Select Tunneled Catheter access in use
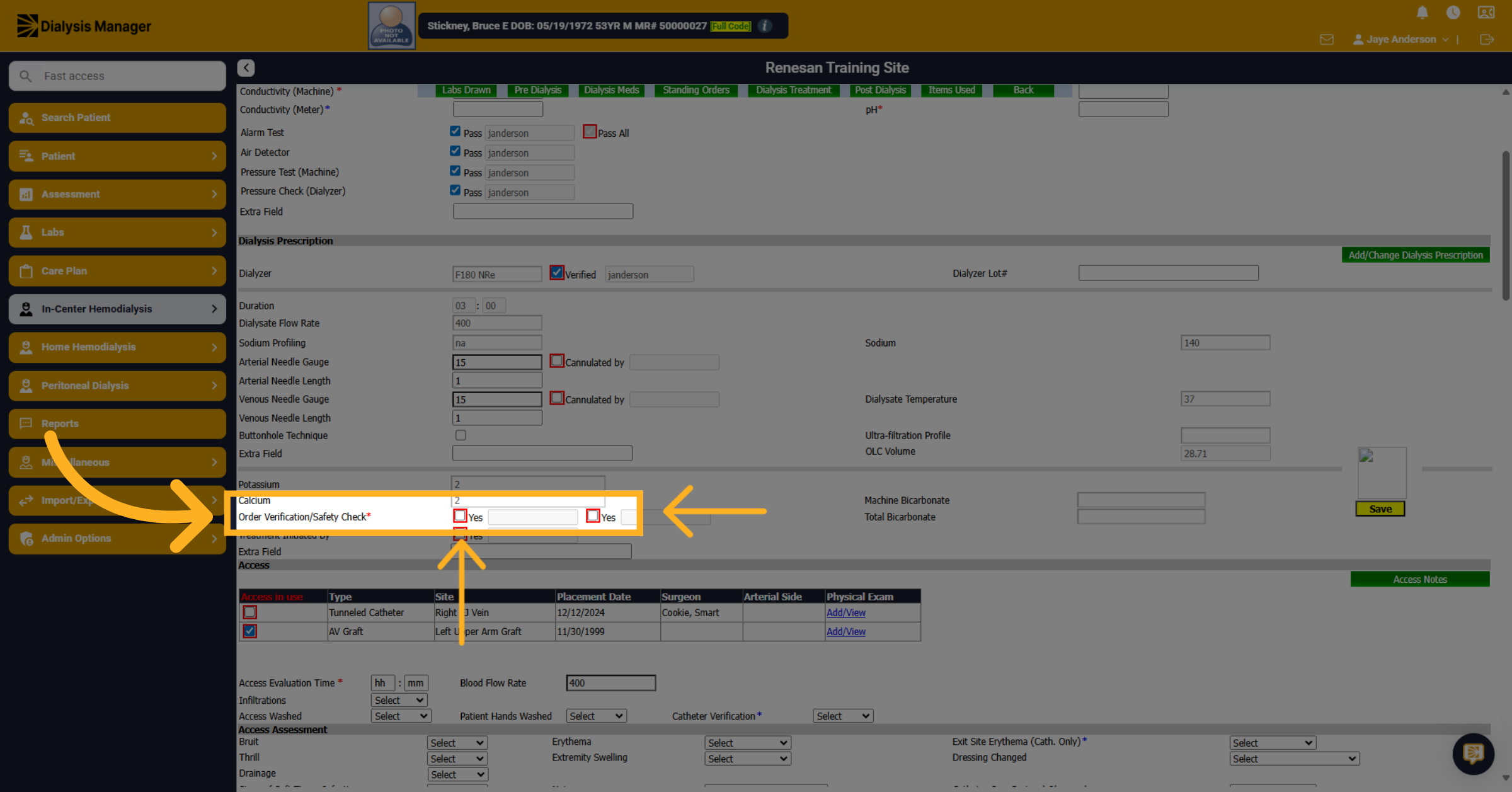The image size is (1512, 792). point(249,612)
